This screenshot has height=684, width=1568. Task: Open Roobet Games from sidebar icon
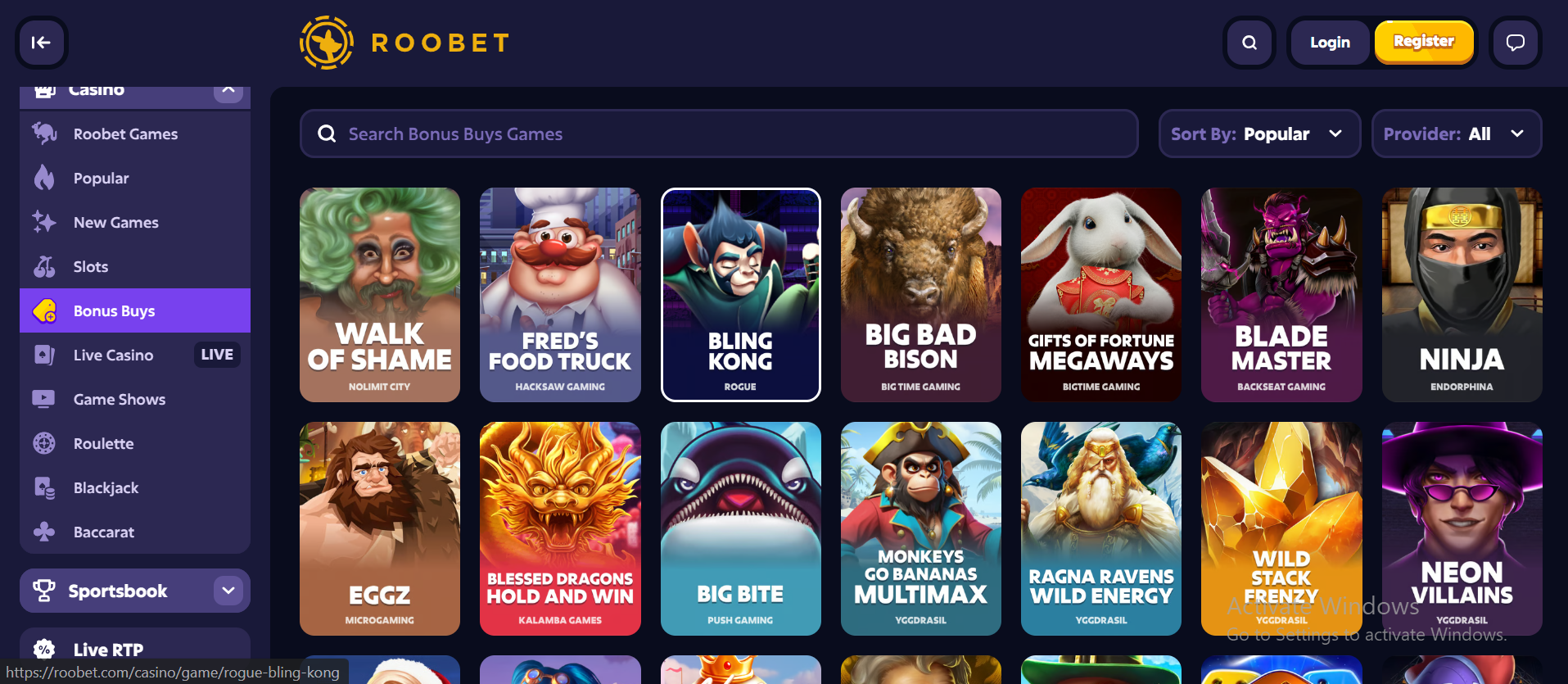pos(44,134)
